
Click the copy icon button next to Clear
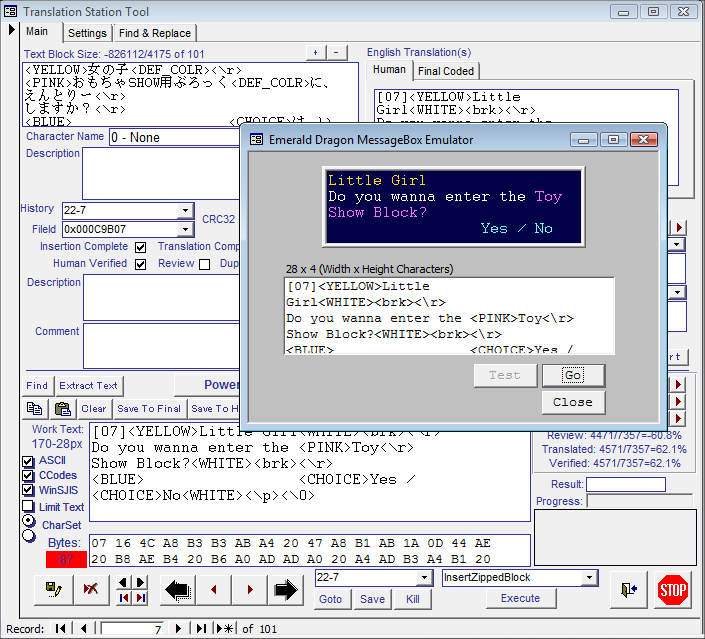tap(35, 408)
